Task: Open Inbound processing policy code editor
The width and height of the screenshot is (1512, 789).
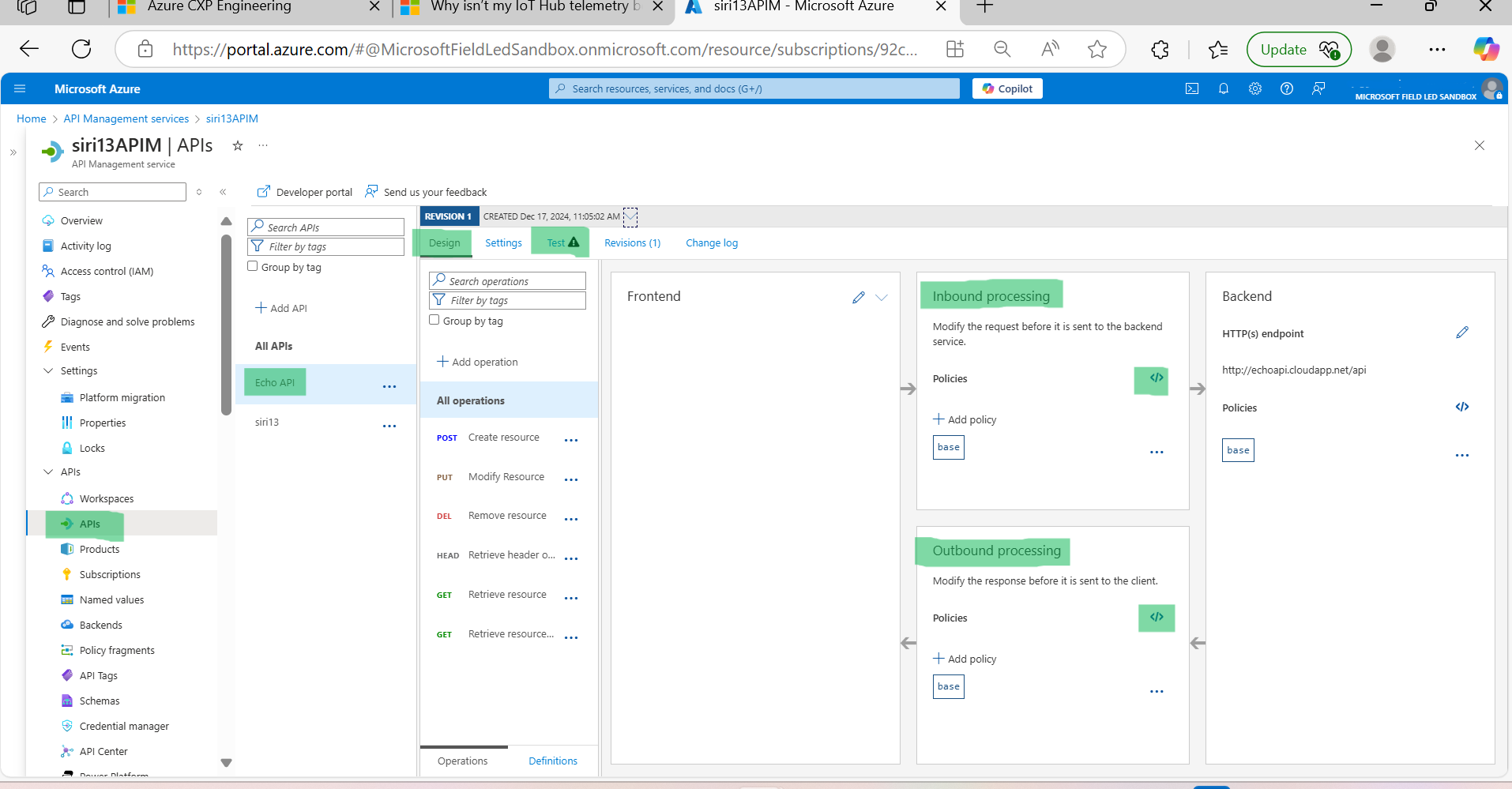Action: pyautogui.click(x=1157, y=378)
